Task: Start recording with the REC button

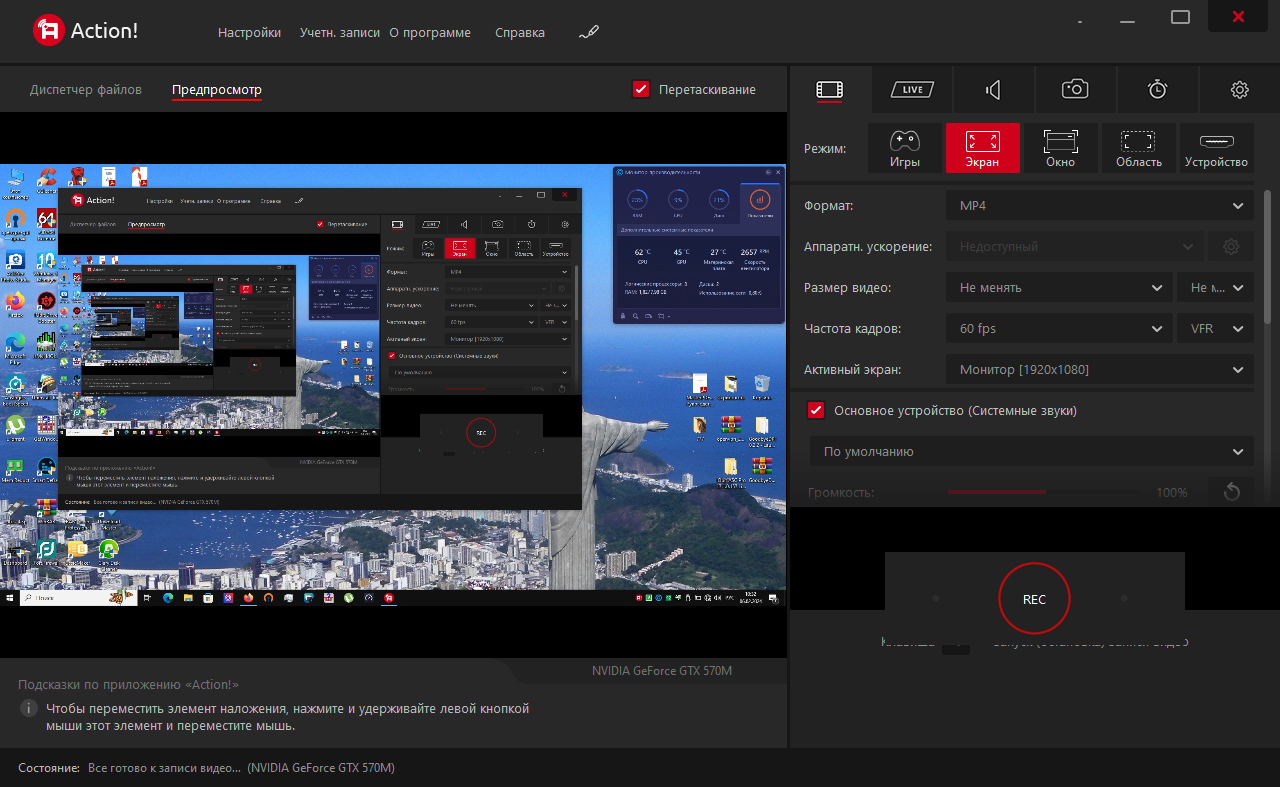Action: point(1034,599)
